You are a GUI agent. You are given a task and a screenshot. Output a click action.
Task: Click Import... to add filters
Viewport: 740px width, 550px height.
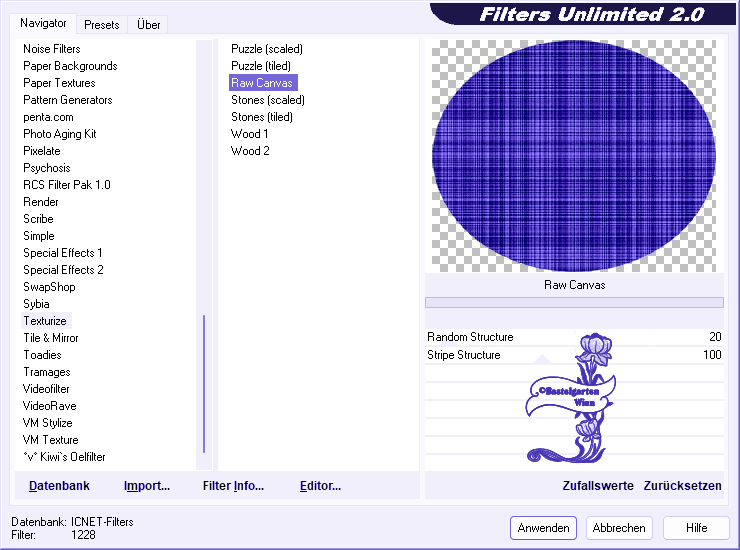click(147, 486)
